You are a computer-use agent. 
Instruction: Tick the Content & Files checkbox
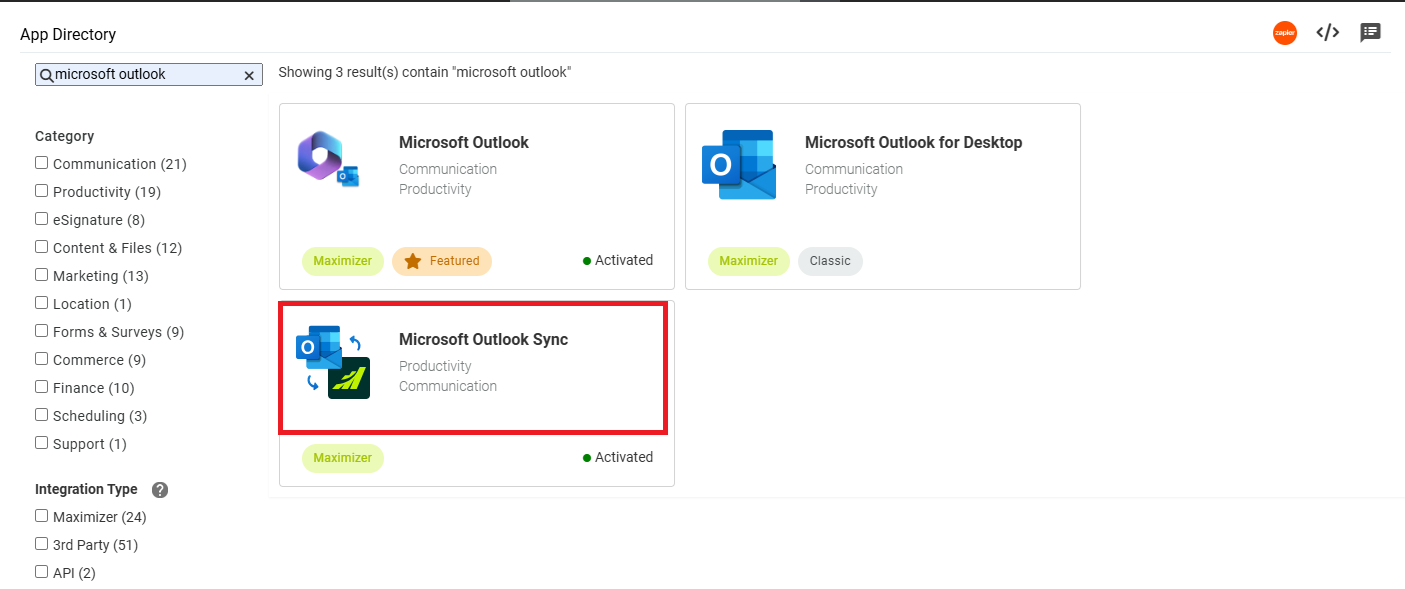tap(41, 247)
